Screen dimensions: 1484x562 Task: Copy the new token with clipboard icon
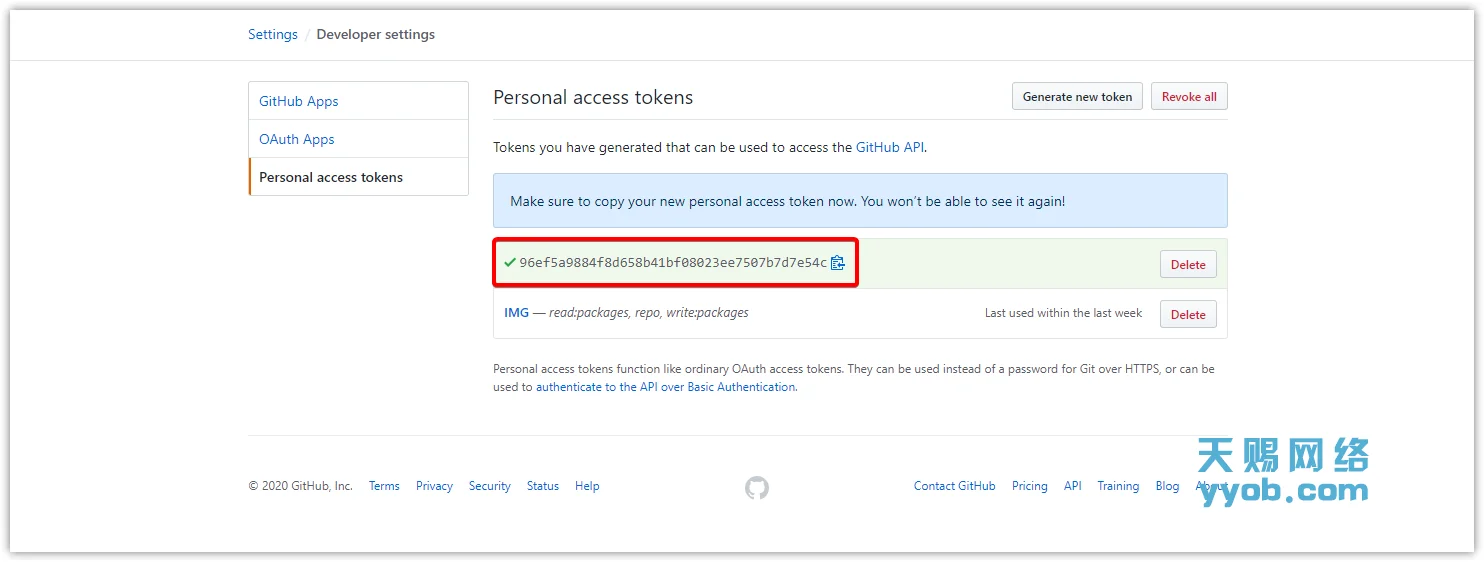pyautogui.click(x=838, y=263)
